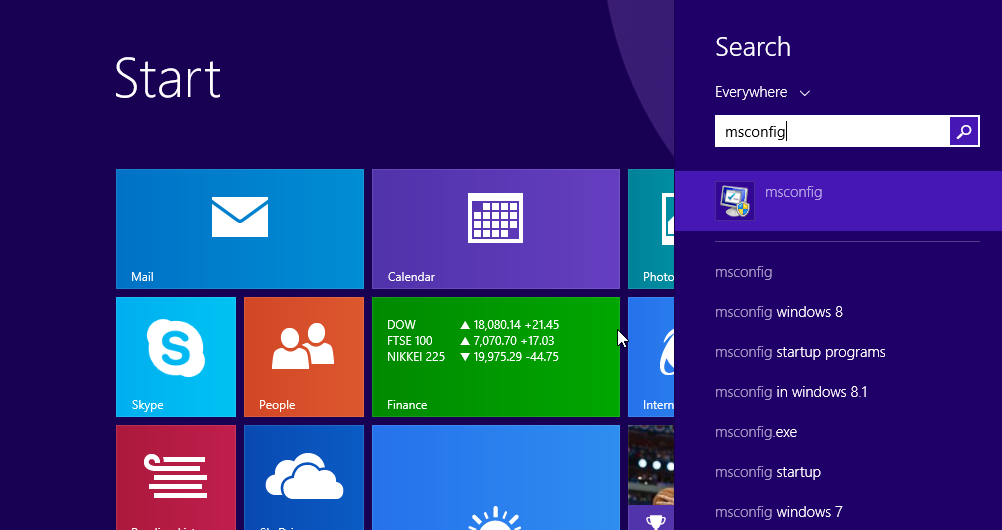Open the Finance tile

point(496,357)
